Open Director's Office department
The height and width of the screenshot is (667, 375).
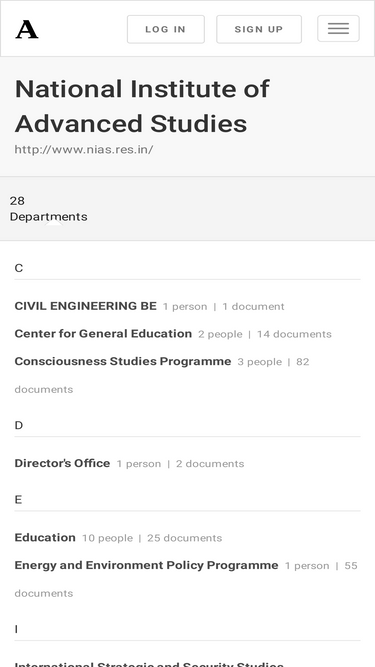pyautogui.click(x=62, y=463)
